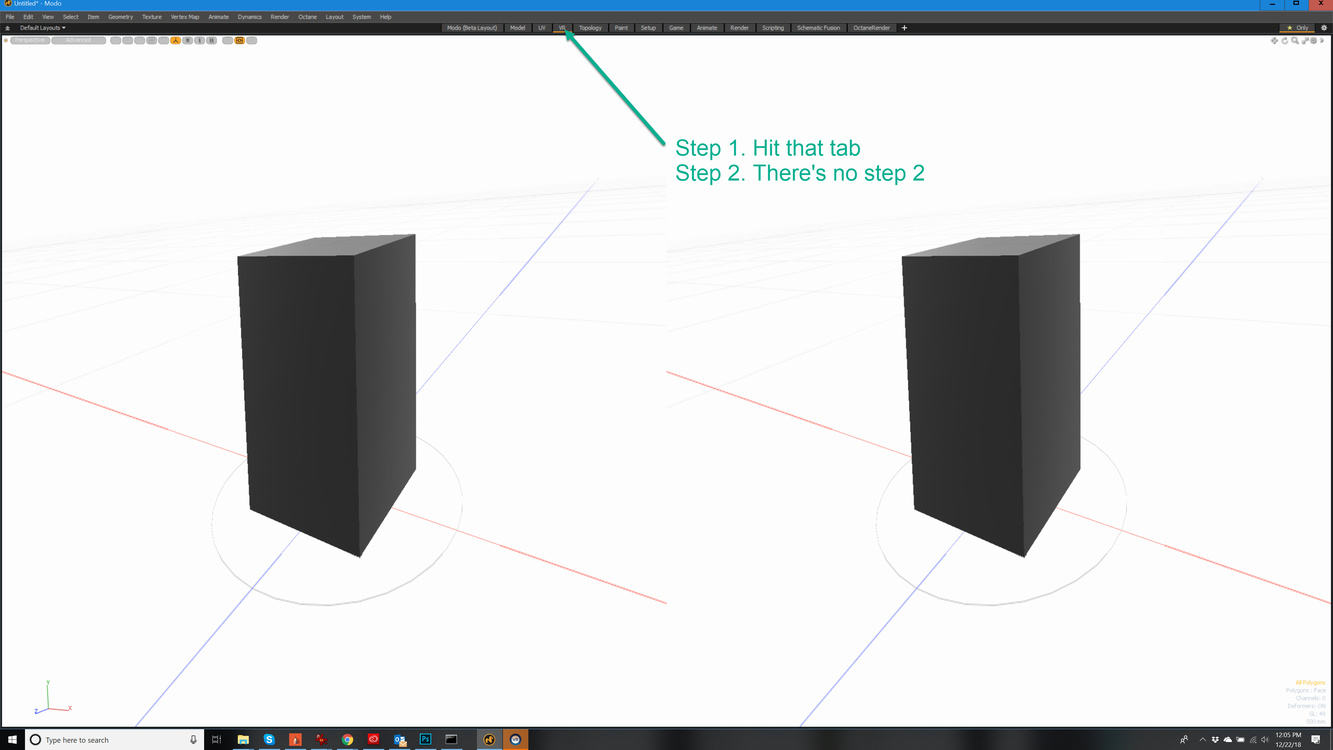
Task: Switch to the UV layout tab
Action: click(x=542, y=28)
